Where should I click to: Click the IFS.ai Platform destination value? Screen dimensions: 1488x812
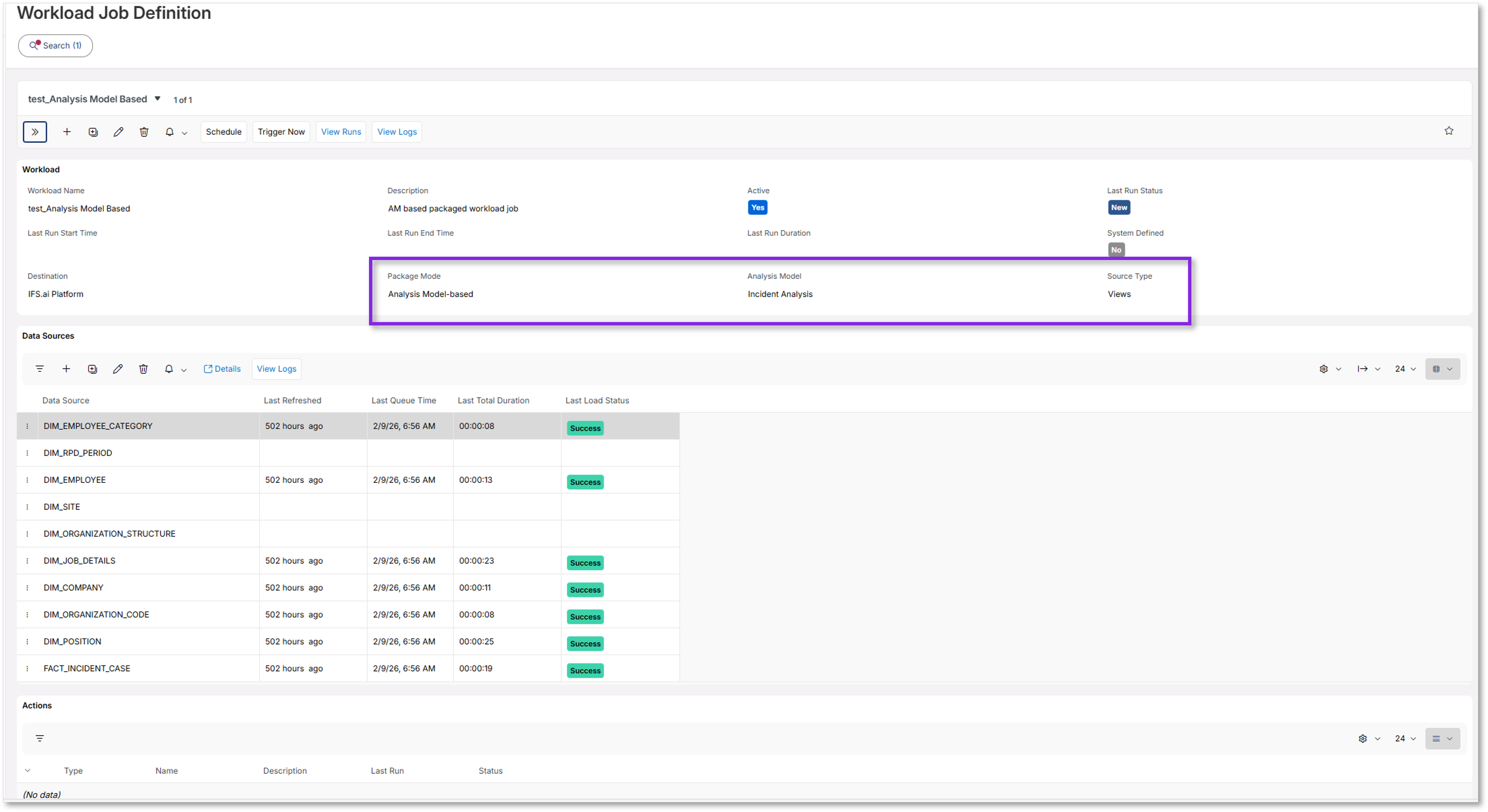point(55,294)
